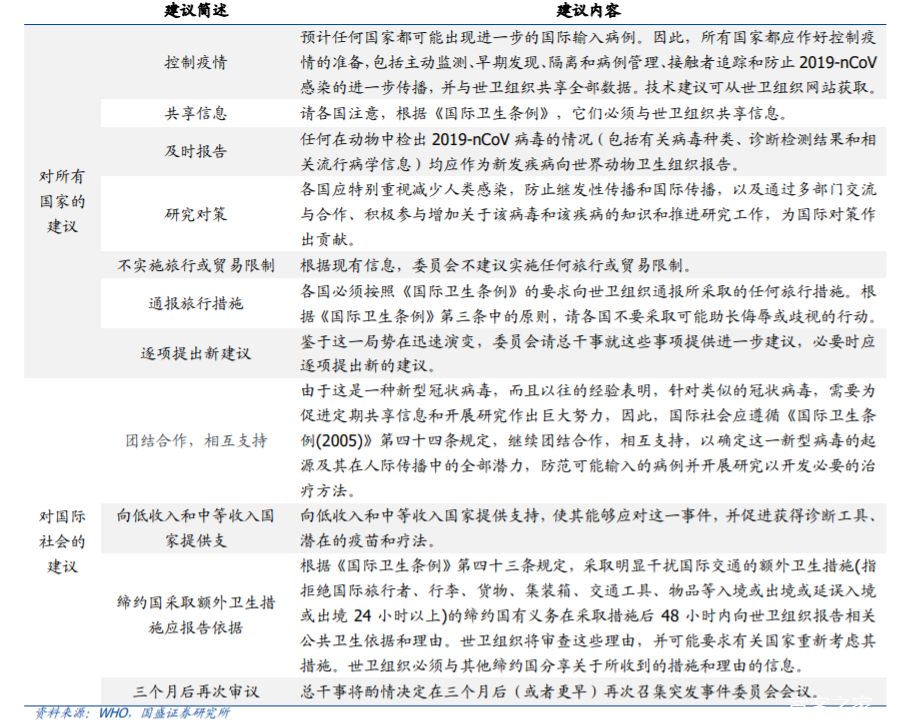The image size is (900, 727).
Task: Click the 研究对策 cell
Action: tap(196, 214)
